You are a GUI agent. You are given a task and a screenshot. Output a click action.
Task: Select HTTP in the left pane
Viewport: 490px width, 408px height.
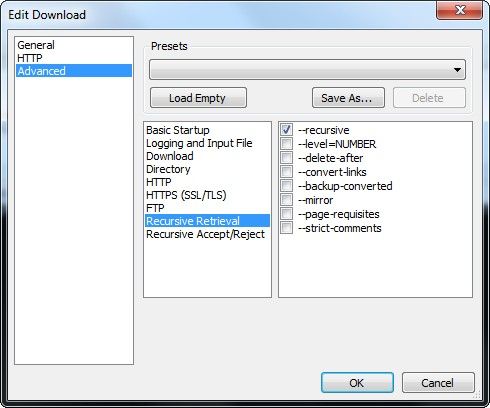point(74,58)
